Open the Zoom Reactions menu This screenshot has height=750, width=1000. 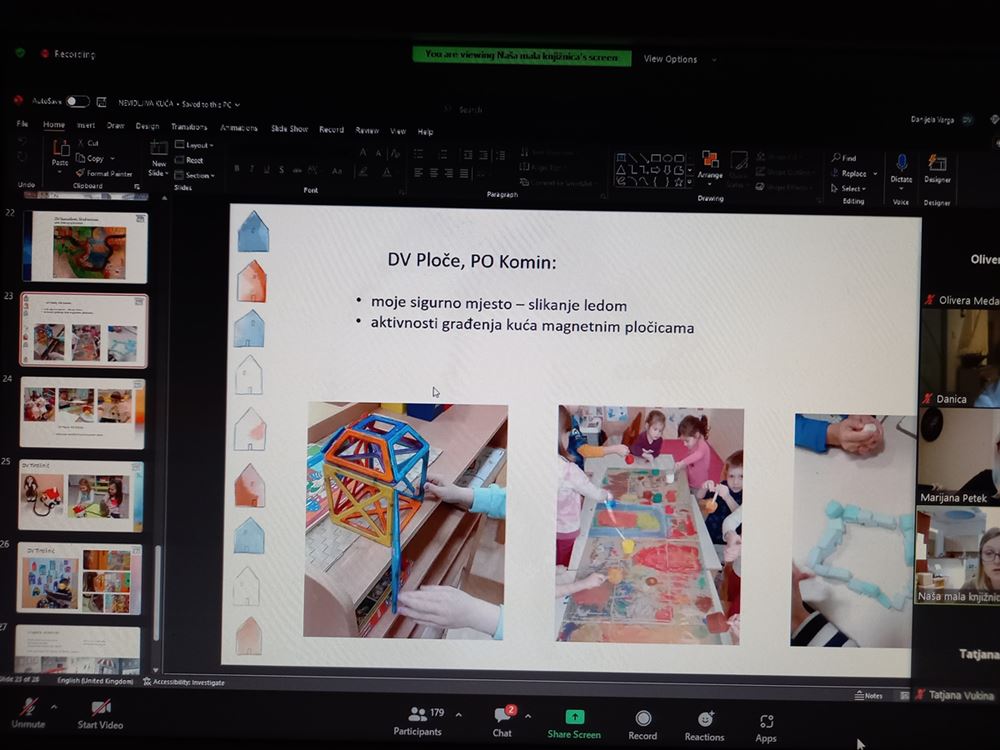click(x=705, y=726)
